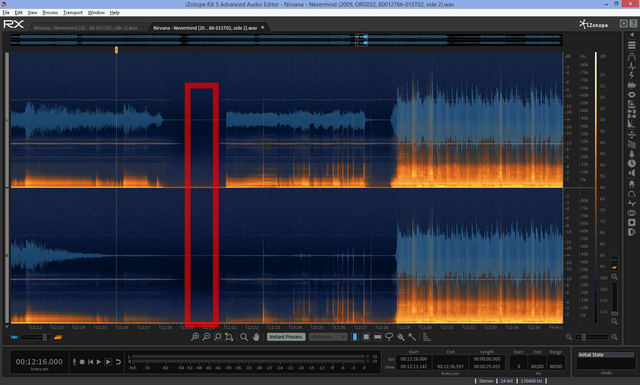Viewport: 640px width, 385px height.
Task: Toggle the harmonics selection icon
Action: pos(427,337)
